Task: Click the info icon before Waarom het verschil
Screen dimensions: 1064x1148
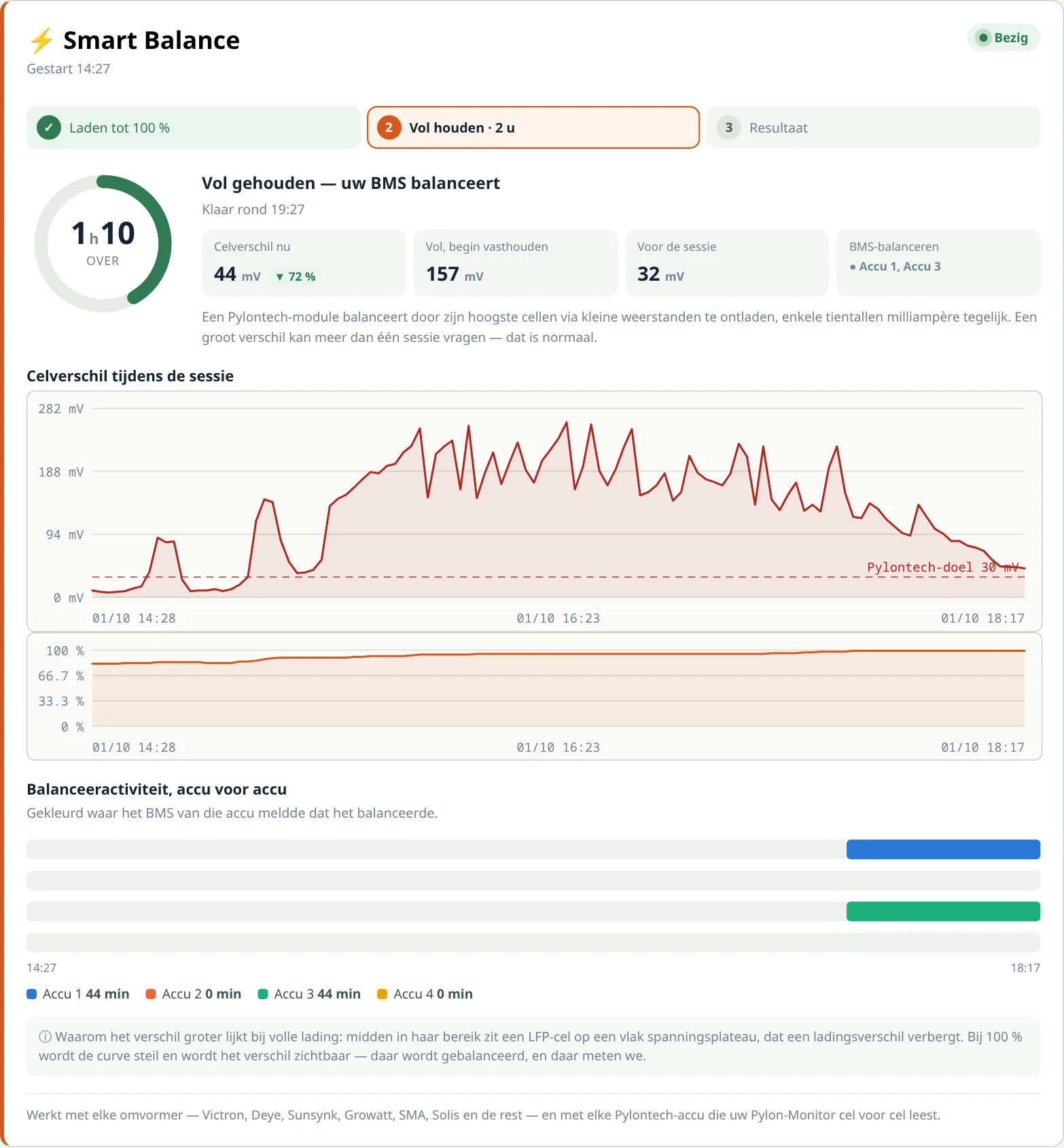Action: (45, 1037)
